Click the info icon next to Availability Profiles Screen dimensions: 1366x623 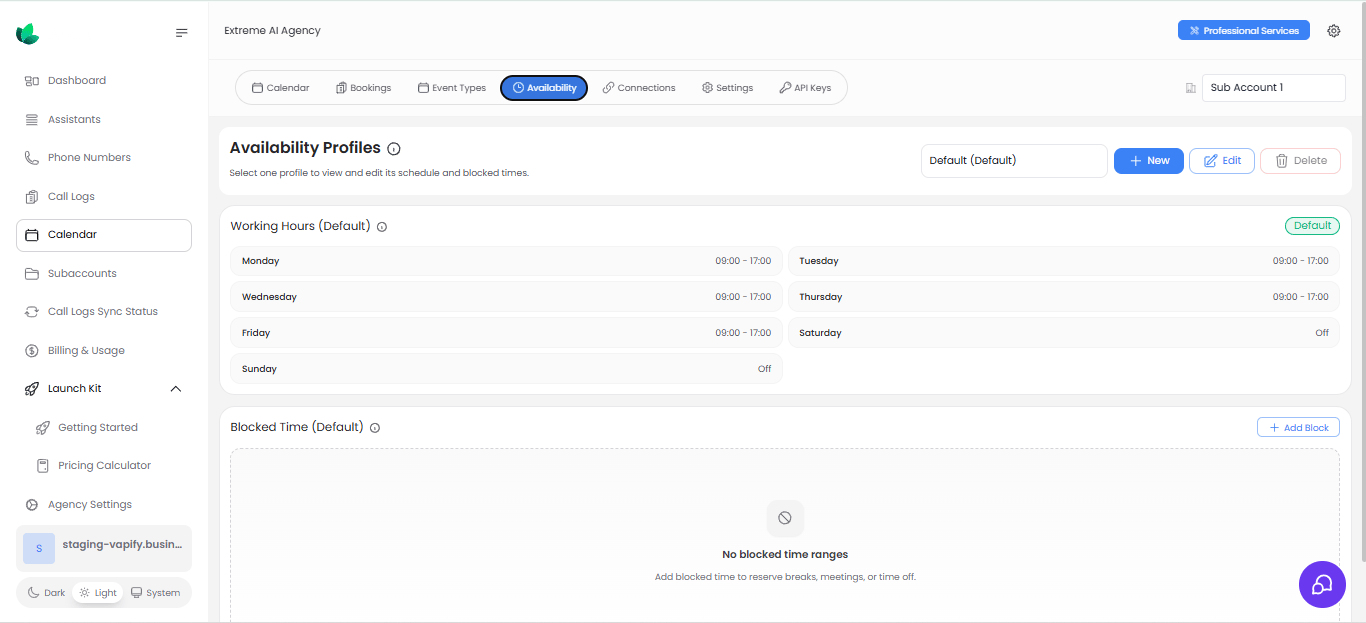(394, 149)
